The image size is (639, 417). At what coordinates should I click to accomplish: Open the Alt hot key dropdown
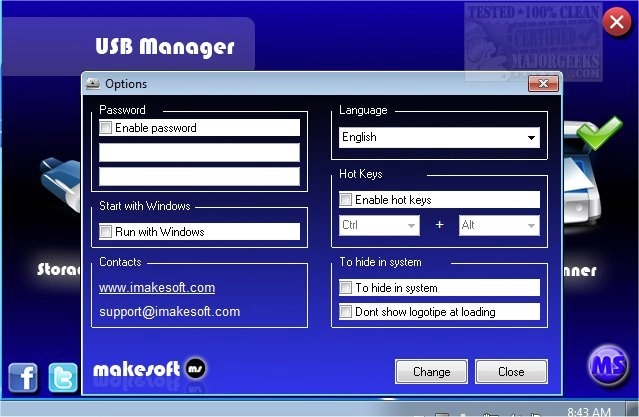499,225
